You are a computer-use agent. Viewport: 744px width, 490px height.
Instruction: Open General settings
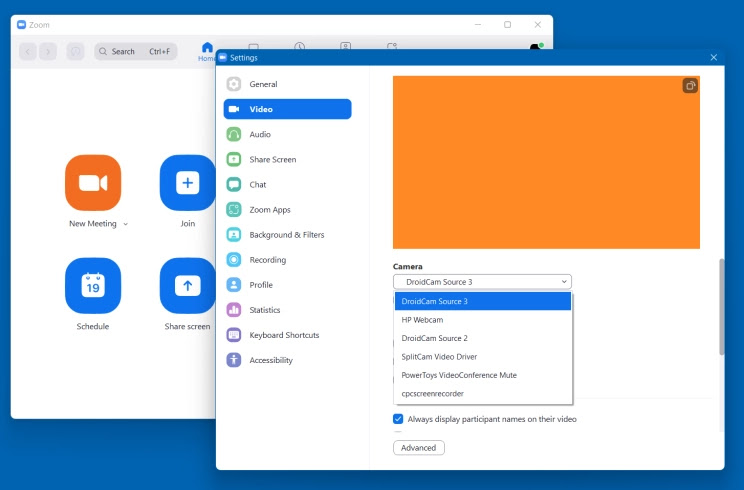tap(288, 84)
